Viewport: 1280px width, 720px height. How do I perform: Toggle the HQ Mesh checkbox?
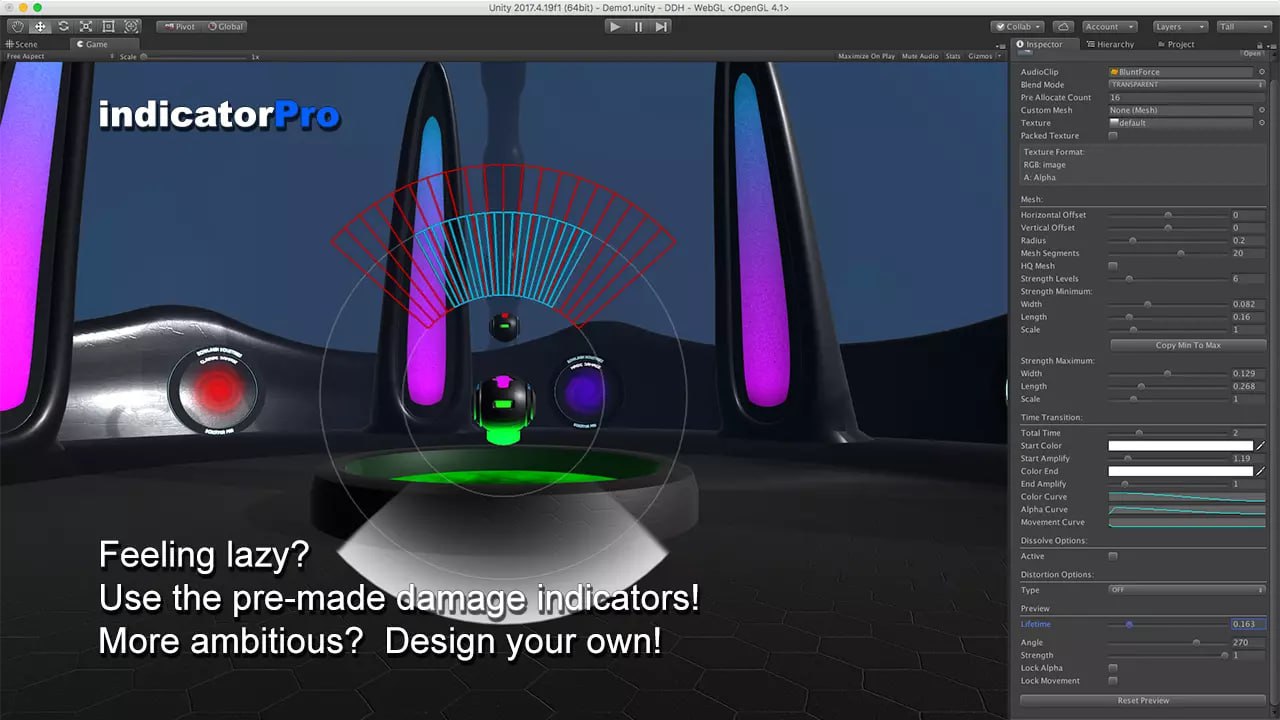point(1113,266)
